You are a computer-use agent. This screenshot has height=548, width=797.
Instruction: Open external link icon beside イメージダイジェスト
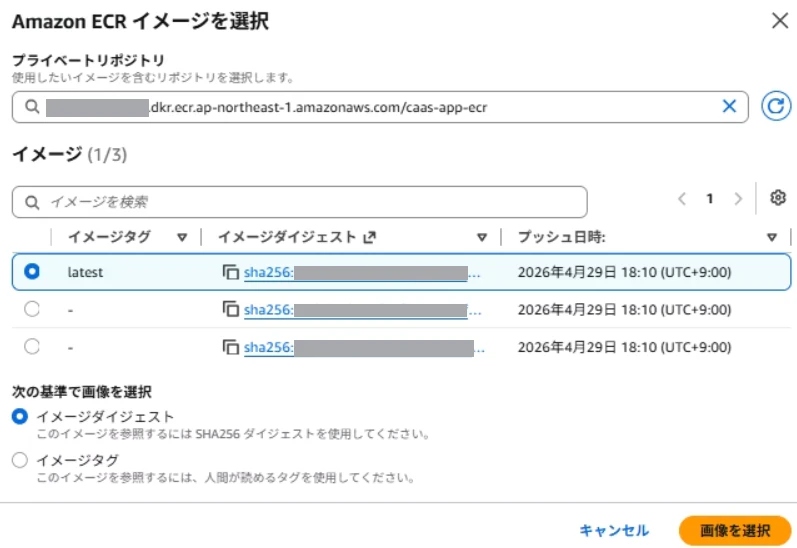coord(370,237)
